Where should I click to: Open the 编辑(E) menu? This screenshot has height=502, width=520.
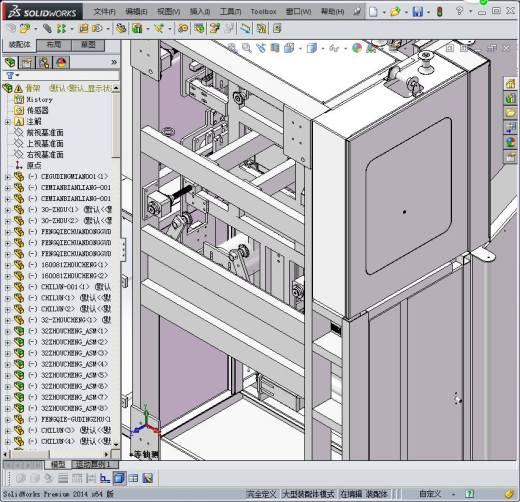pos(136,12)
